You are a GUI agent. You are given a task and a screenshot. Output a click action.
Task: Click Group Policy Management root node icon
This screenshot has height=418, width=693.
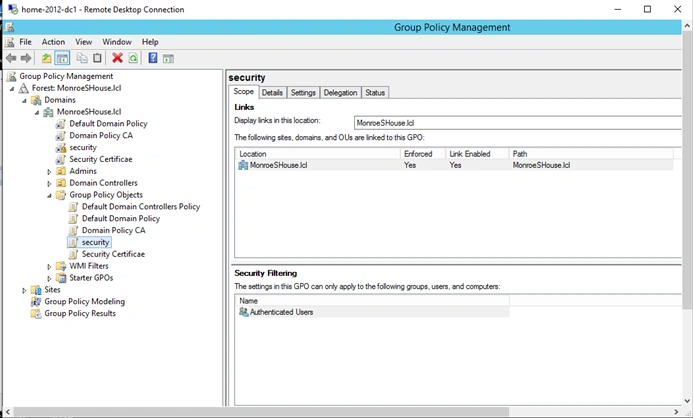[x=11, y=76]
